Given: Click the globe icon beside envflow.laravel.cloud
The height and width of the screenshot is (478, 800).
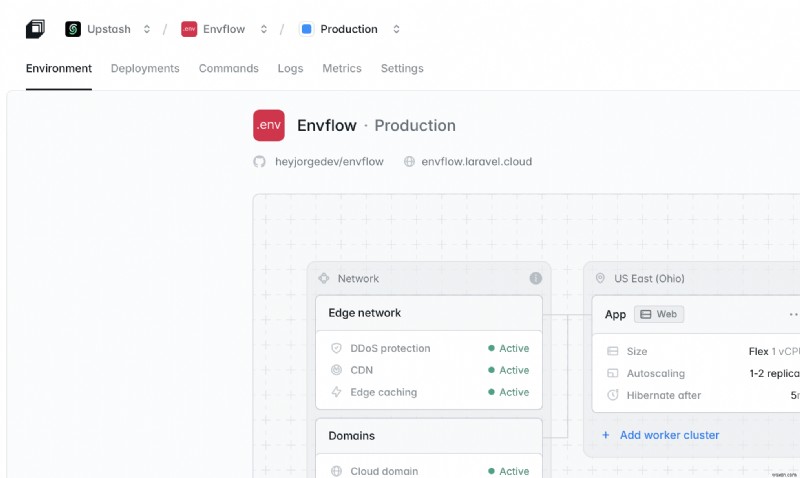Looking at the screenshot, I should click(409, 162).
